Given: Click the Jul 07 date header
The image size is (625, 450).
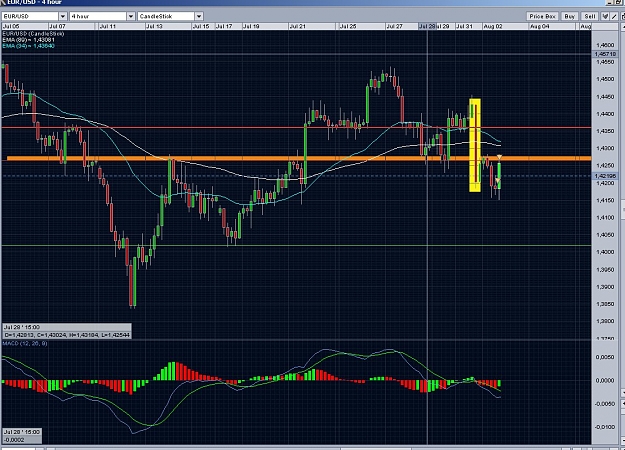Looking at the screenshot, I should click(x=57, y=26).
